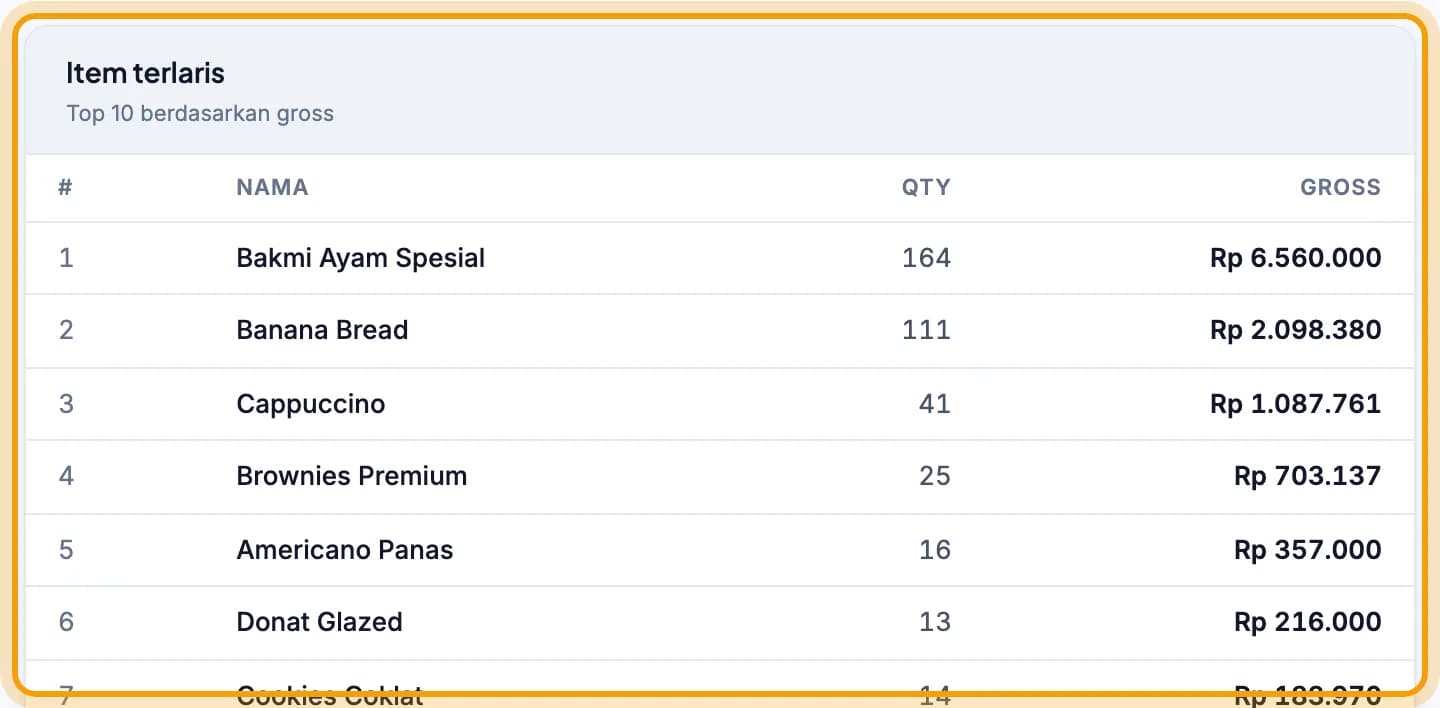
Task: Select the Top 10 berdasarkan gross subtitle
Action: coord(200,114)
